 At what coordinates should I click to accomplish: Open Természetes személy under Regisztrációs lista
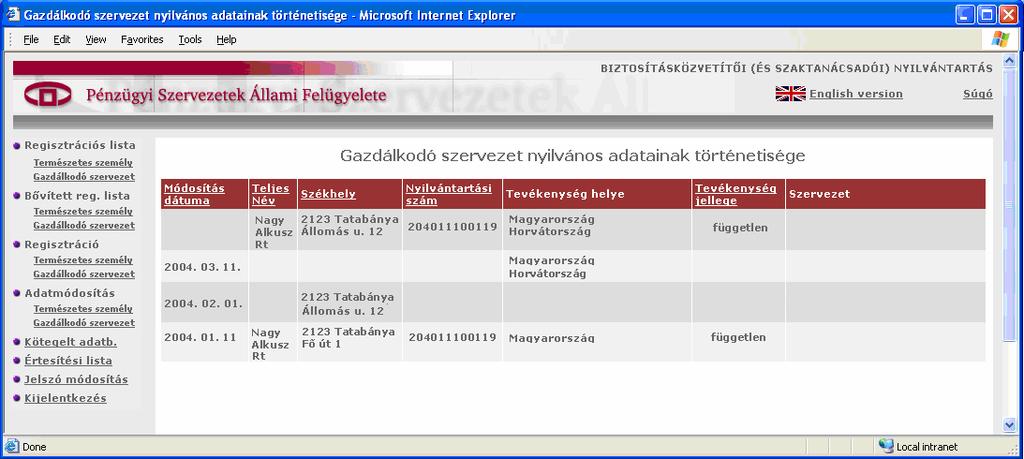tap(83, 163)
